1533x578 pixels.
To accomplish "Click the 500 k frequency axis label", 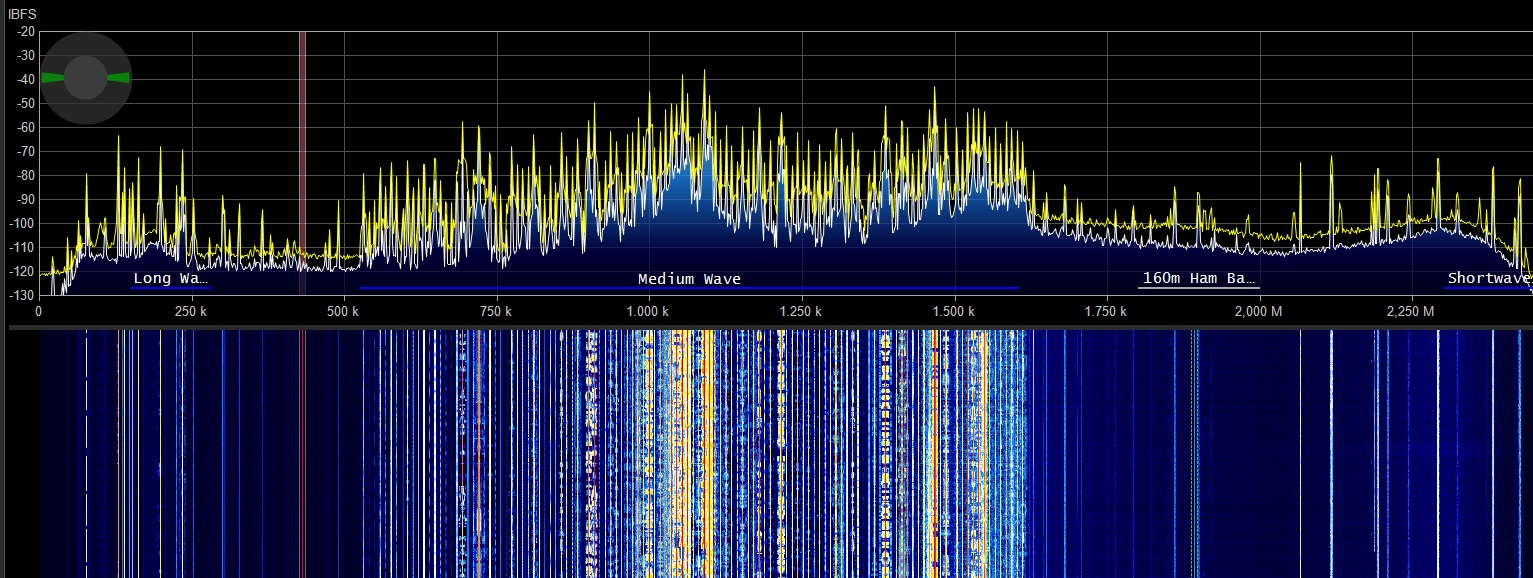I will tap(343, 312).
